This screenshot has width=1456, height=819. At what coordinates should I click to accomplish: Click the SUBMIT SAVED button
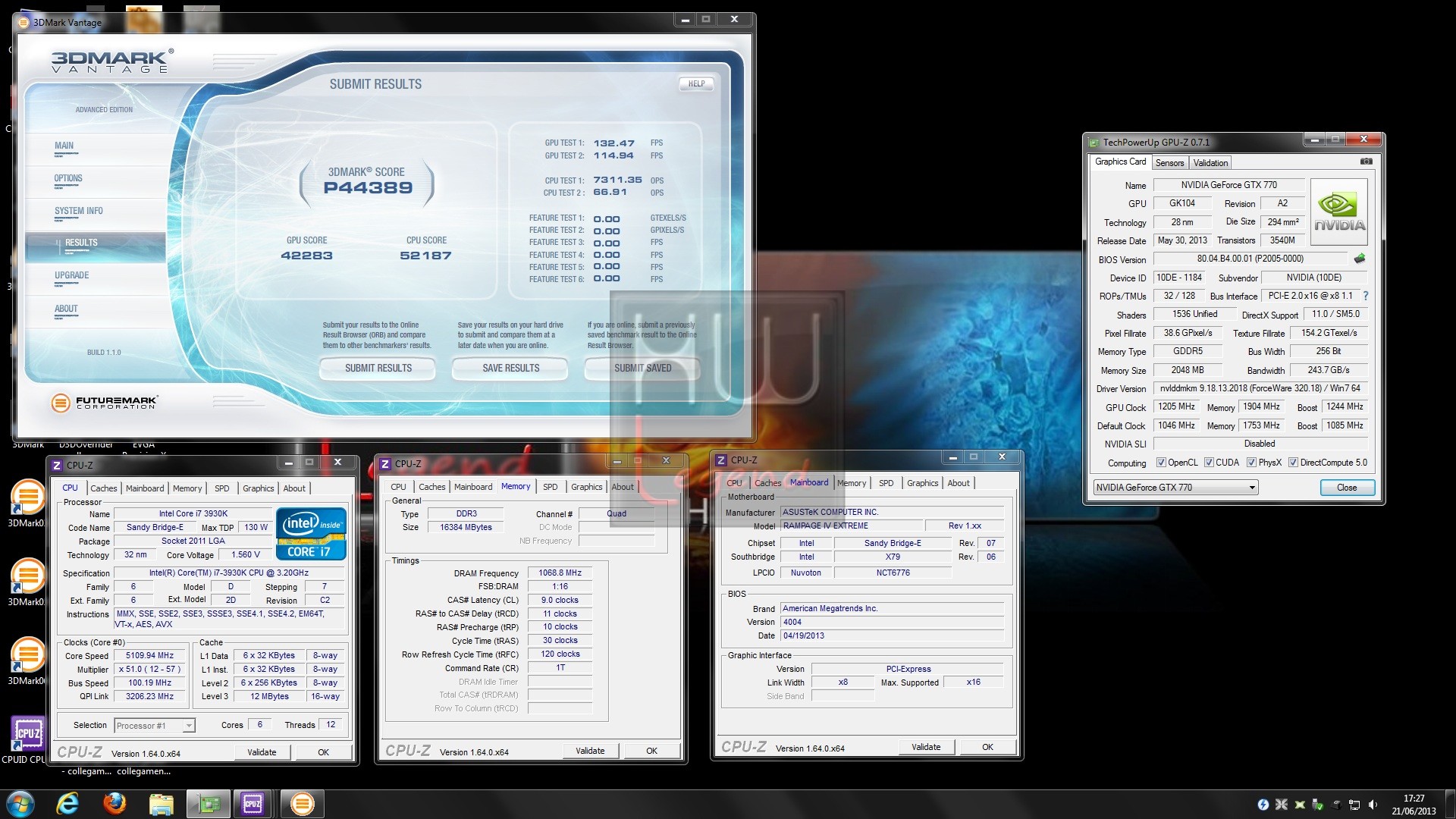click(642, 369)
